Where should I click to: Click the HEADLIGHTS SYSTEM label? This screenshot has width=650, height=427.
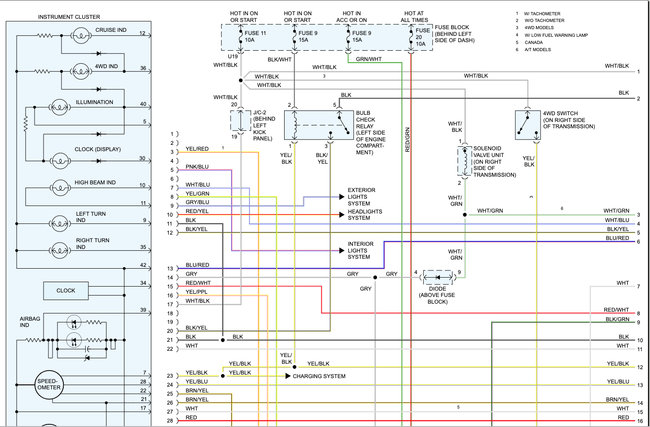pos(365,214)
